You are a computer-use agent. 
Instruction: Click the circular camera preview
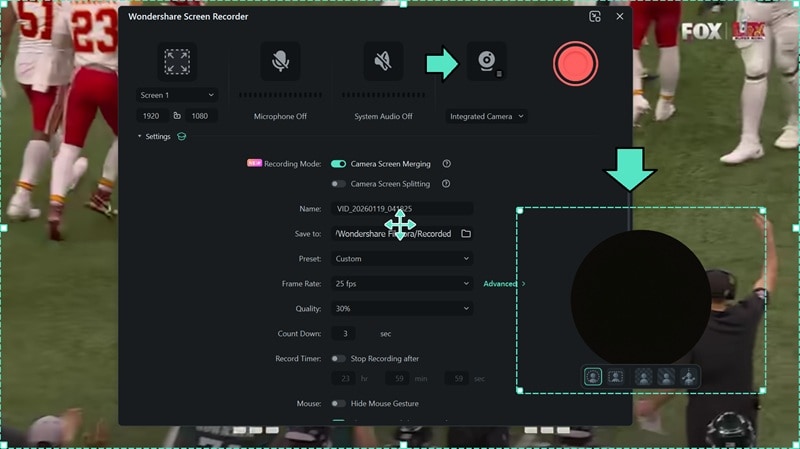(x=640, y=297)
